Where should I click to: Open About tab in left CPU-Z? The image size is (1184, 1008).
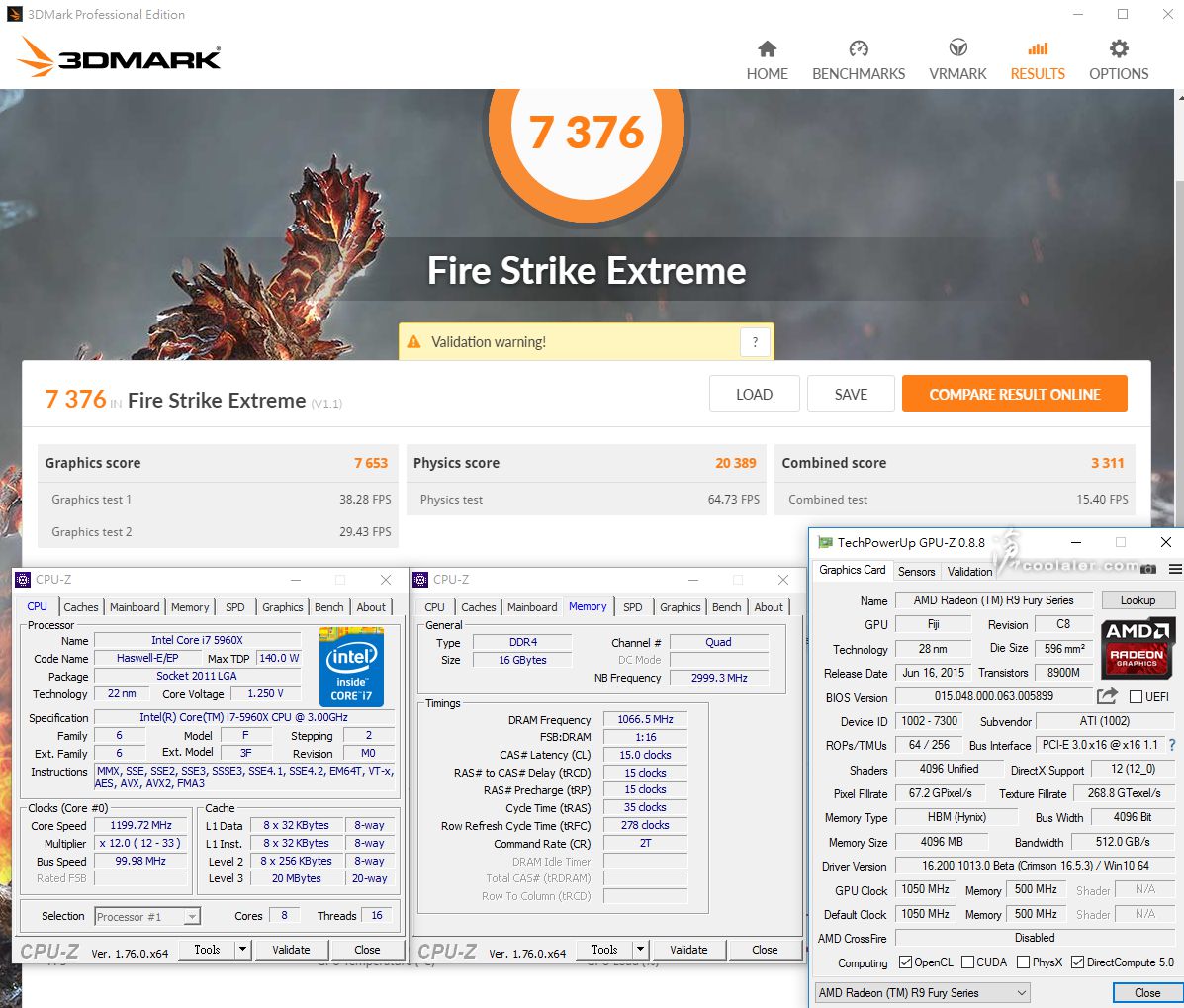click(x=371, y=607)
